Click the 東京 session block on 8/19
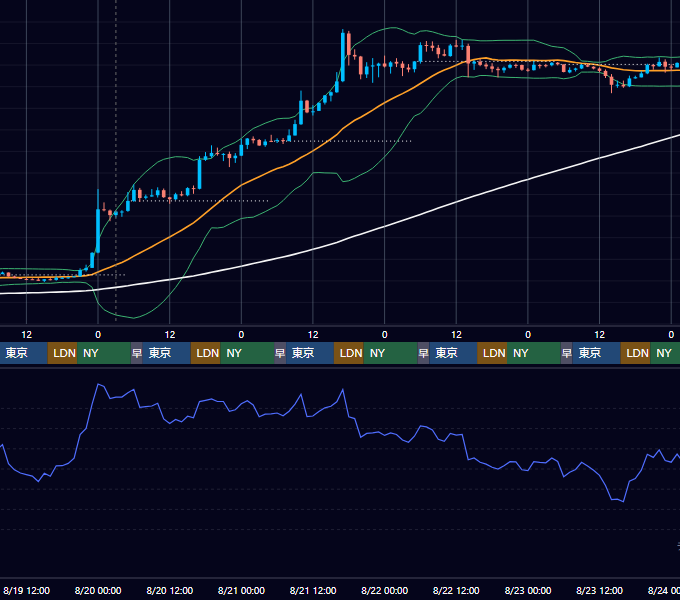The width and height of the screenshot is (680, 600). (23, 353)
